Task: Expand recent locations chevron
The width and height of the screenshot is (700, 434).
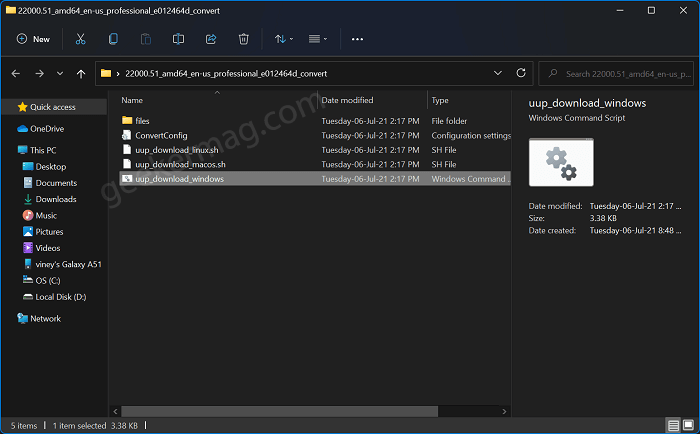Action: [60, 74]
